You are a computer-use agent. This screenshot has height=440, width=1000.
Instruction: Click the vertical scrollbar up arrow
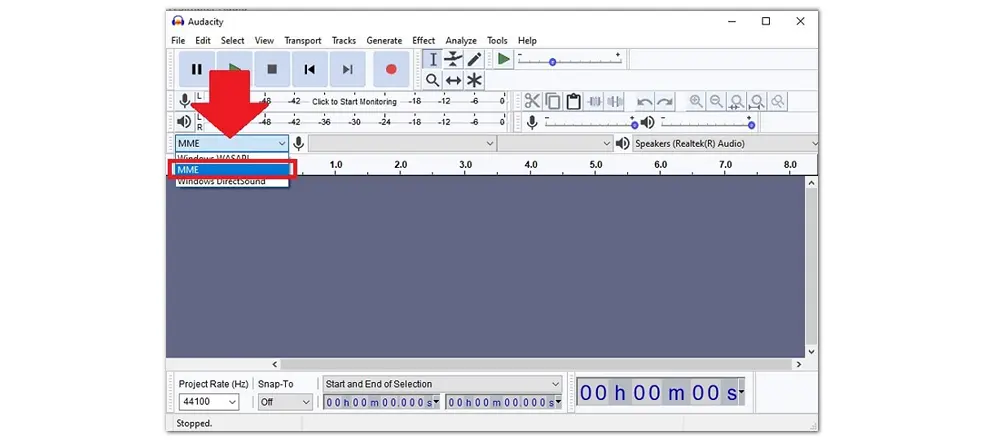(x=811, y=182)
